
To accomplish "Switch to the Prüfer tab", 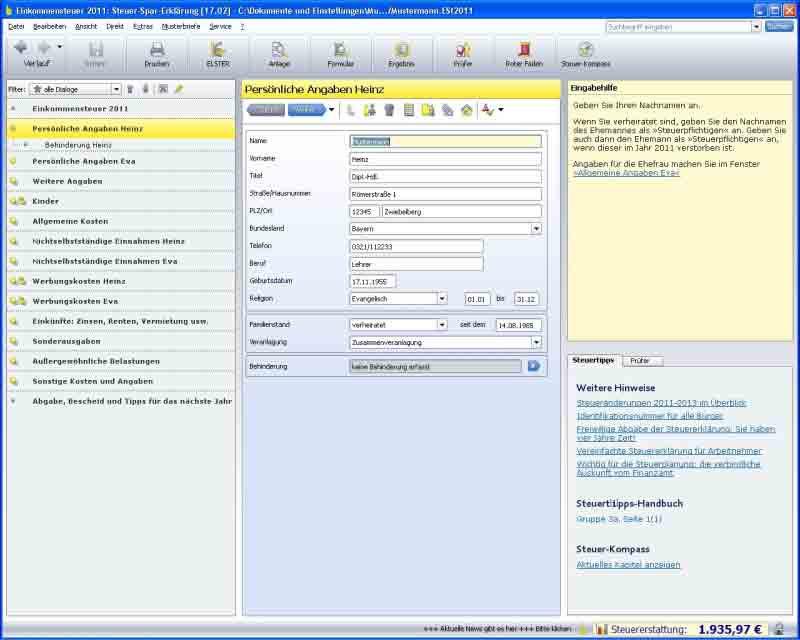I will click(642, 361).
